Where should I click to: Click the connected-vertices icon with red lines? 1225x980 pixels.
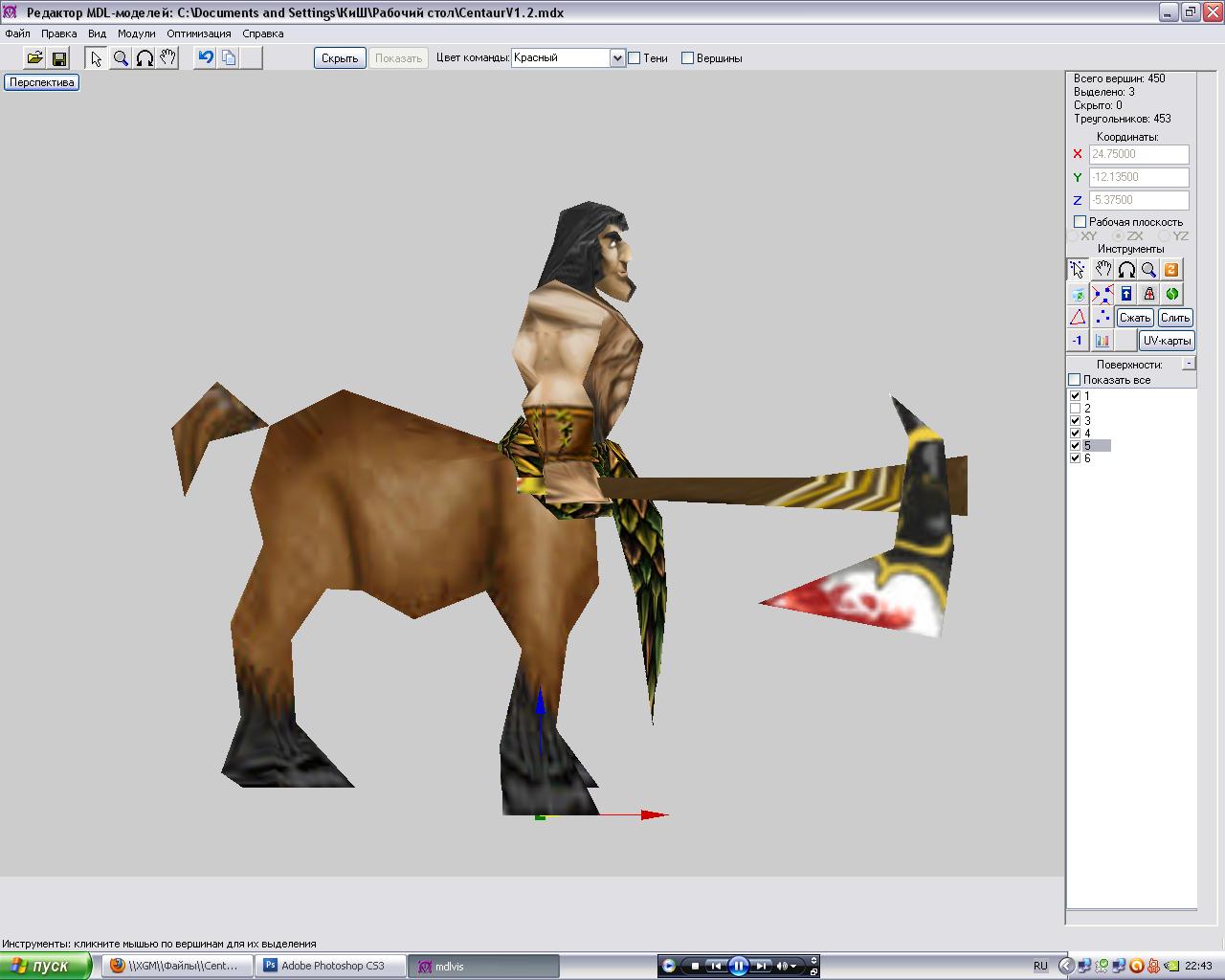[1102, 294]
